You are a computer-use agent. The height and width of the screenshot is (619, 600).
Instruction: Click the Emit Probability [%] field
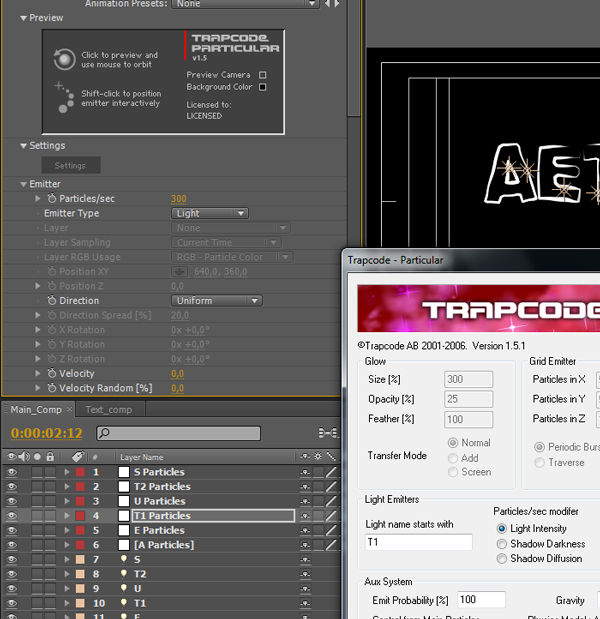(x=481, y=600)
